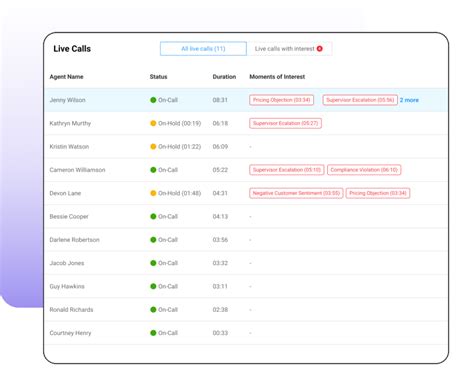Click duration 04:13 in Bessie Cooper row
This screenshot has height=370, width=474.
[220, 217]
